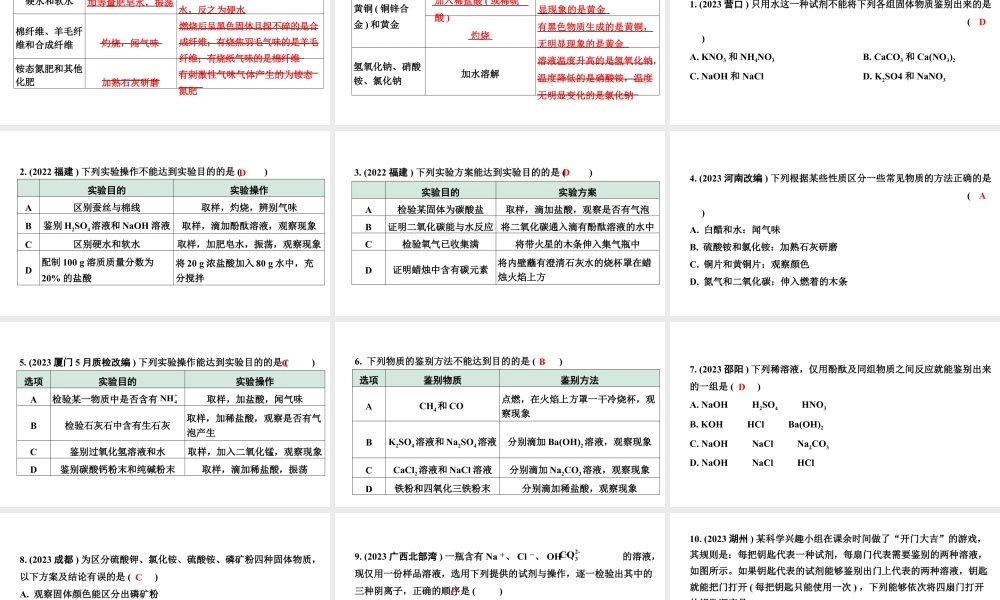Click the "实验目的" column header in question 2

(107, 188)
